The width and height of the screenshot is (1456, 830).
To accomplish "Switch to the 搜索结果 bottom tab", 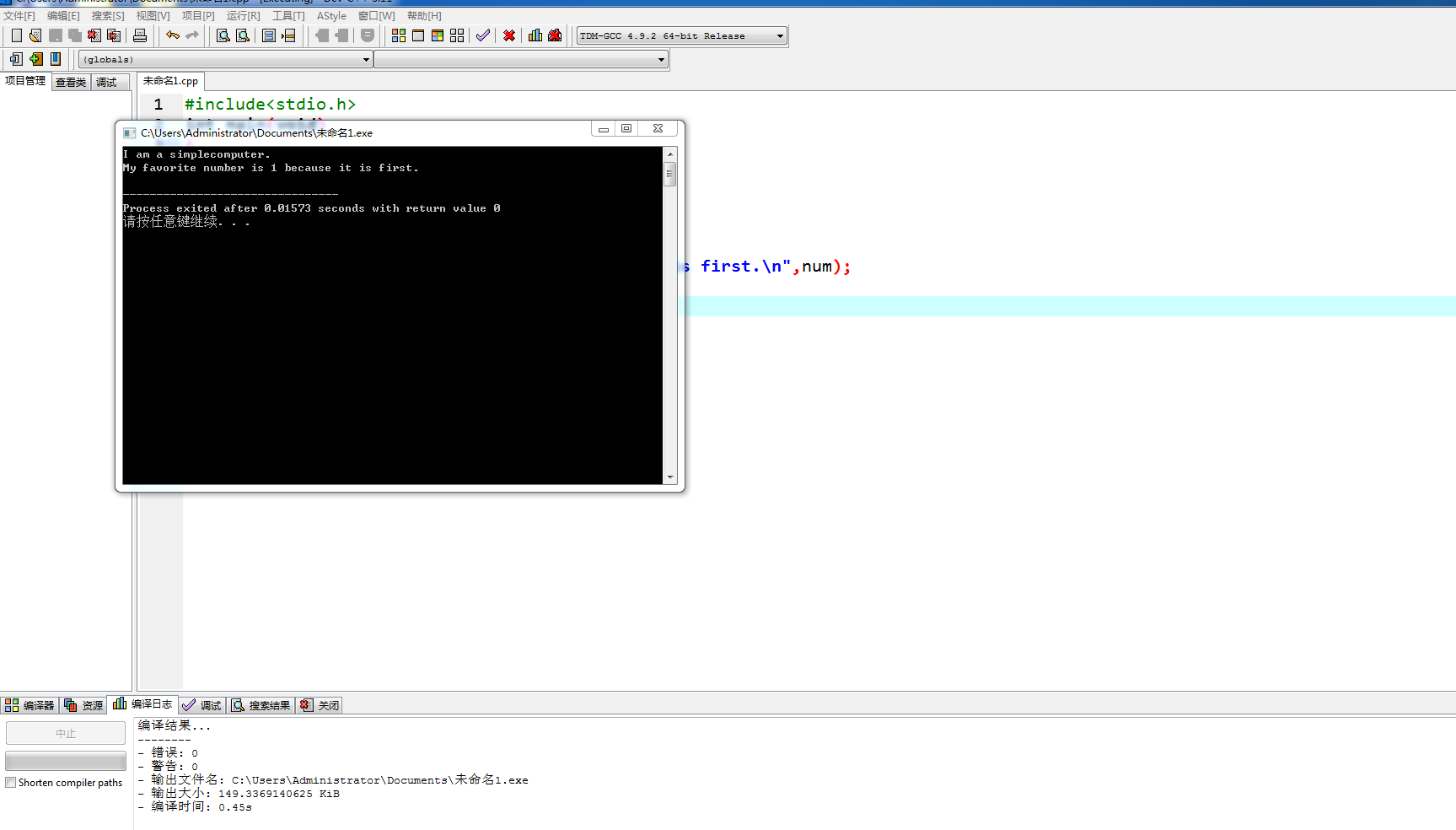I will (x=261, y=705).
